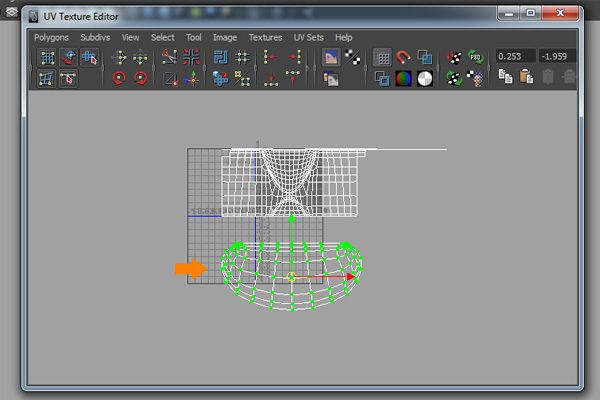Click the copy UVs icon
Screen dimensions: 600x400
[x=506, y=78]
